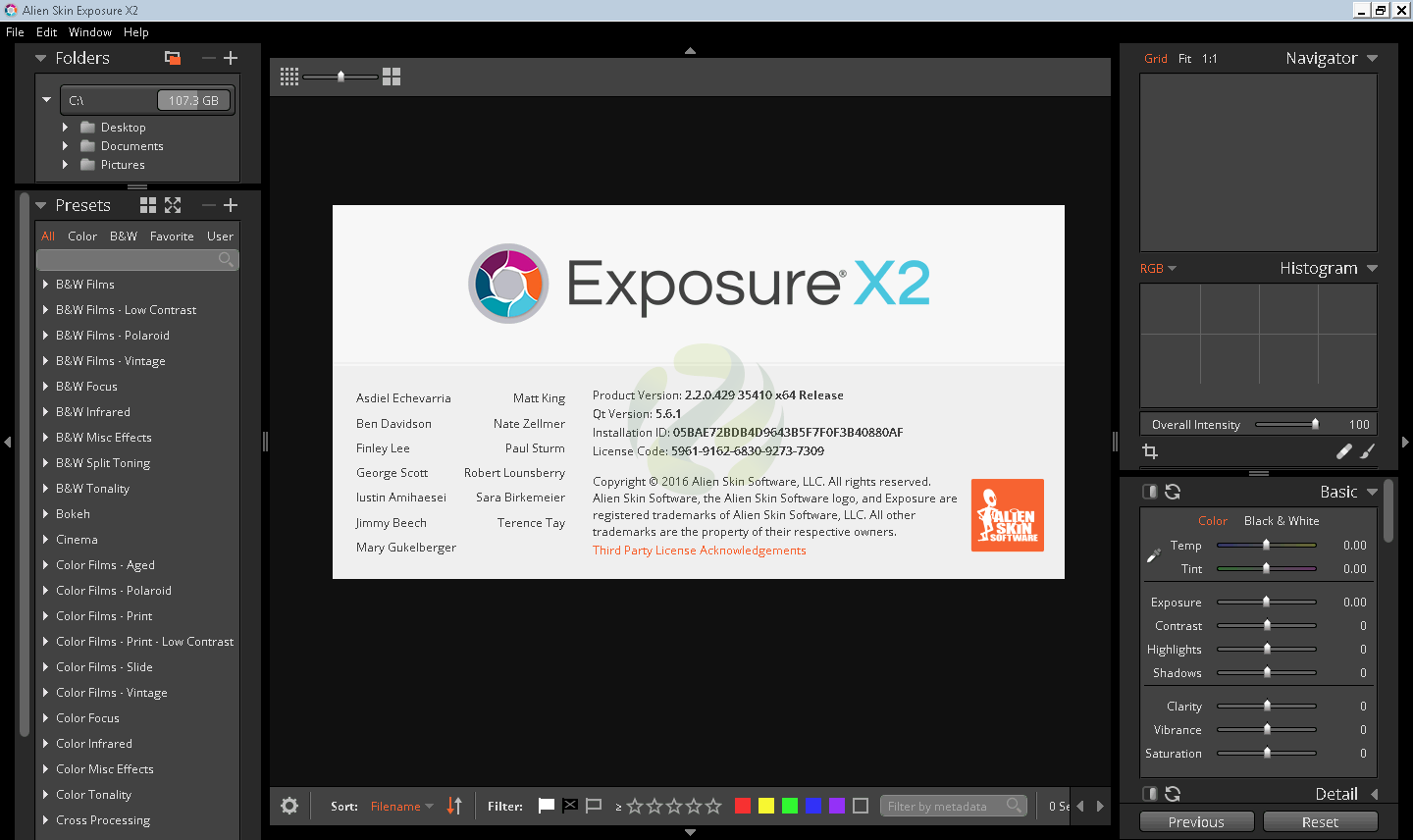Screen dimensions: 1413x840
Task: Select the brush tool icon
Action: click(1368, 451)
